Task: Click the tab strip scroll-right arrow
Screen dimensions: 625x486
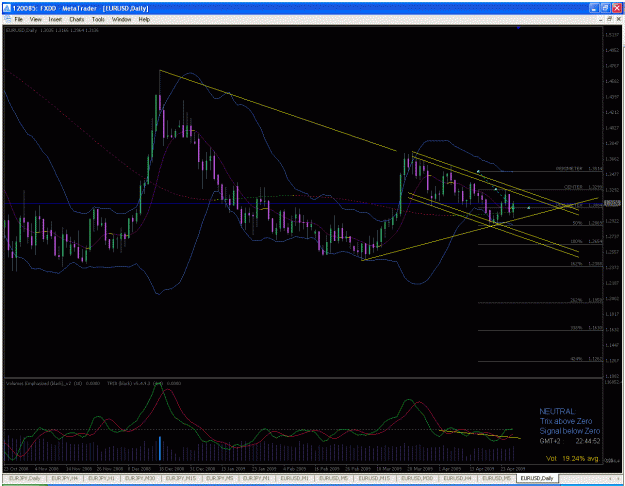Action: pos(618,478)
